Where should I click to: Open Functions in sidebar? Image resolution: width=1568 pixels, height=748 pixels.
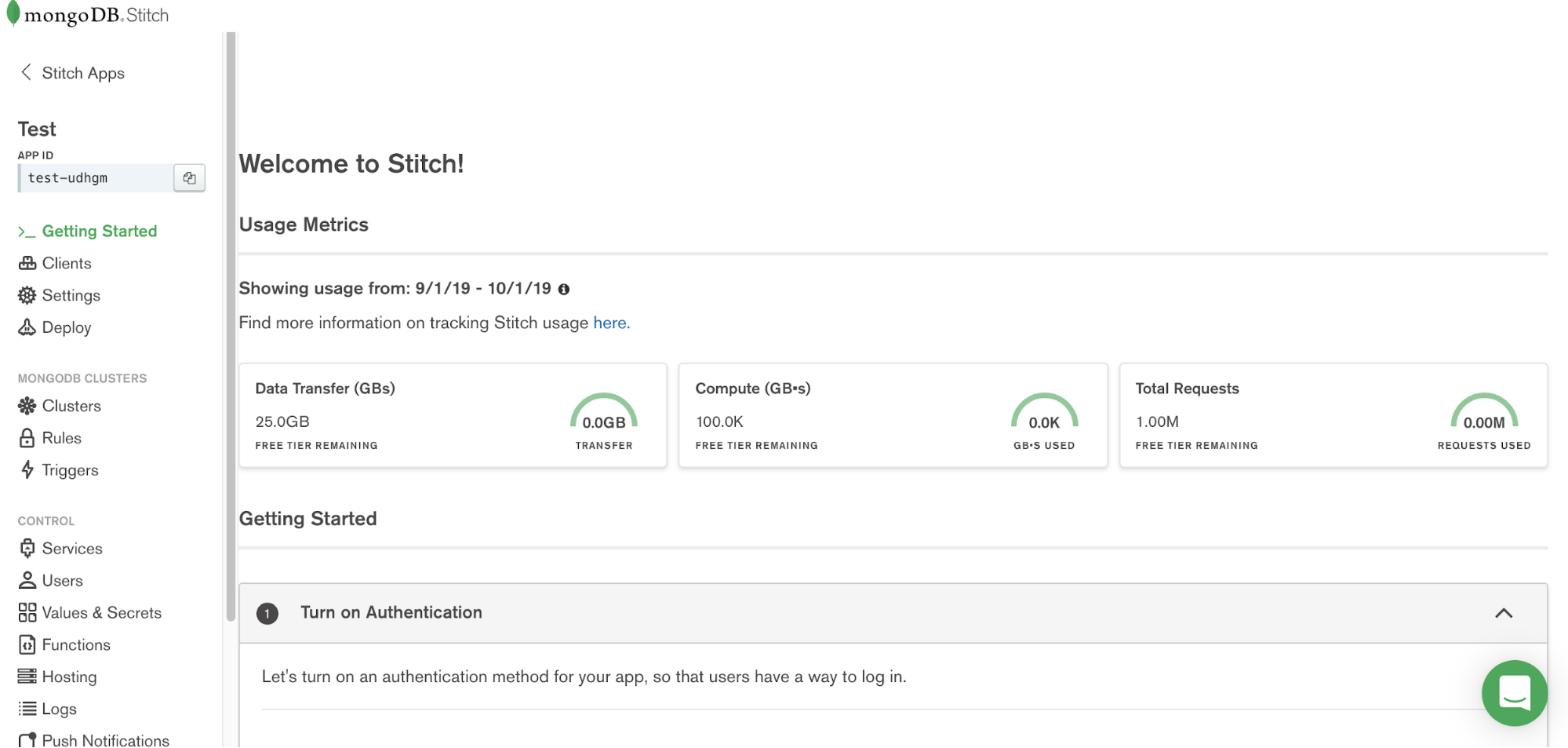pyautogui.click(x=76, y=645)
